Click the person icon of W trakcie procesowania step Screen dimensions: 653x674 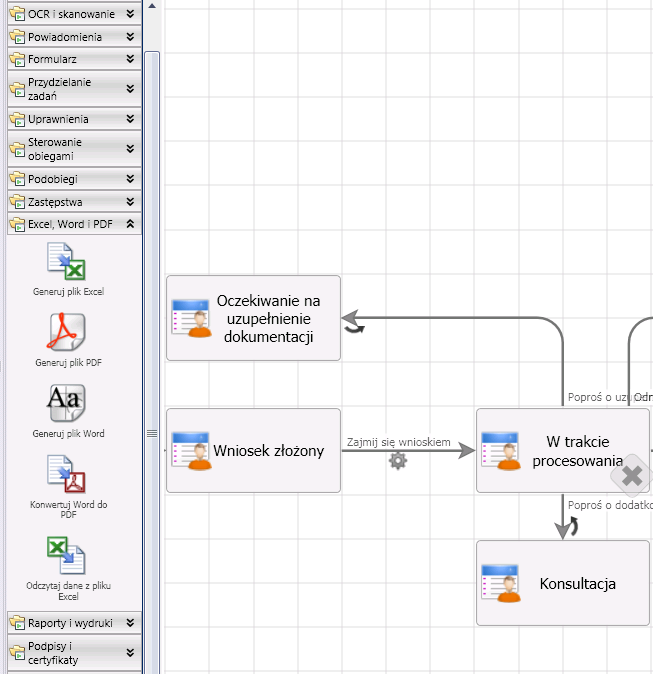coord(501,451)
